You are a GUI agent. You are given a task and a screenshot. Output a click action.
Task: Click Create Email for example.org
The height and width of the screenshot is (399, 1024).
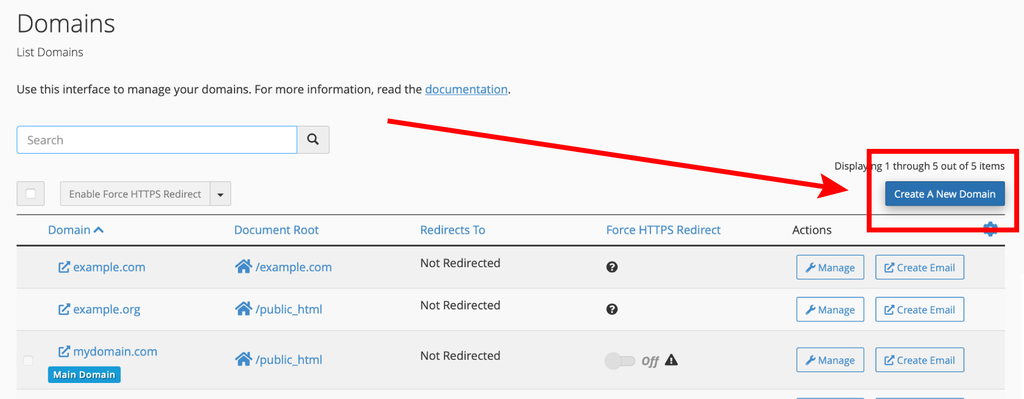920,310
